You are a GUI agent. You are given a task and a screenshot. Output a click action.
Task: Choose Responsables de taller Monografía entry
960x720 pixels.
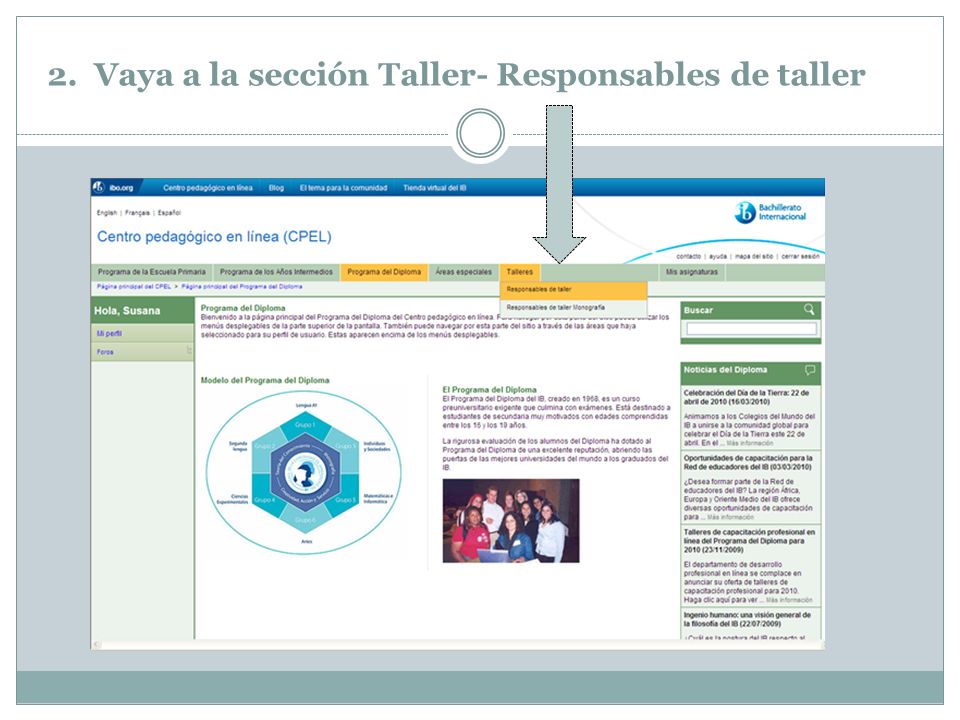click(x=573, y=307)
